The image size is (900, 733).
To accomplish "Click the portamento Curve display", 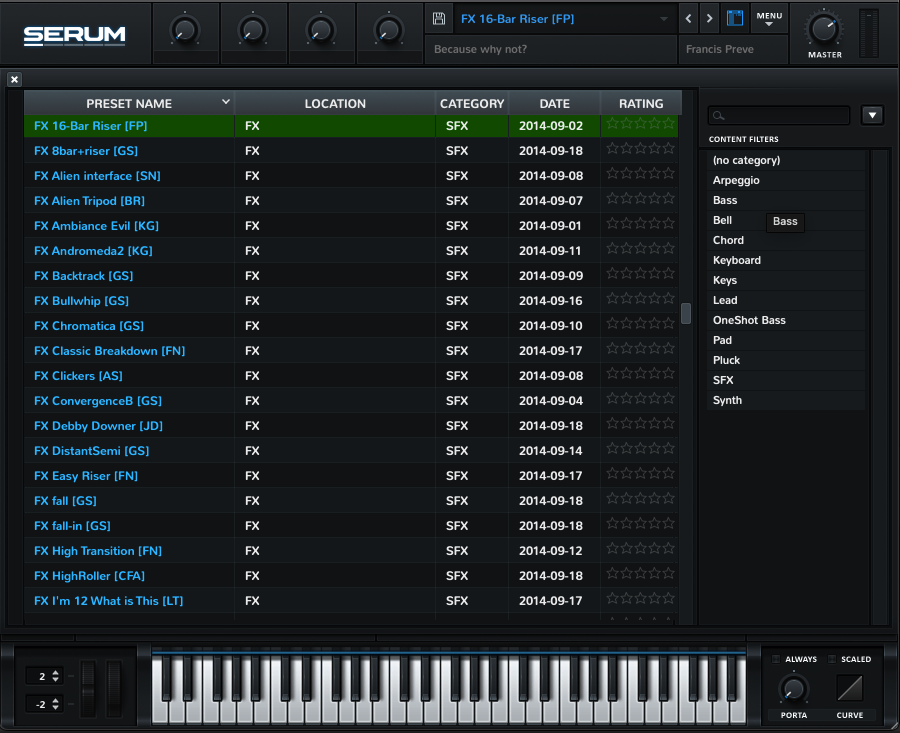I will 849,688.
